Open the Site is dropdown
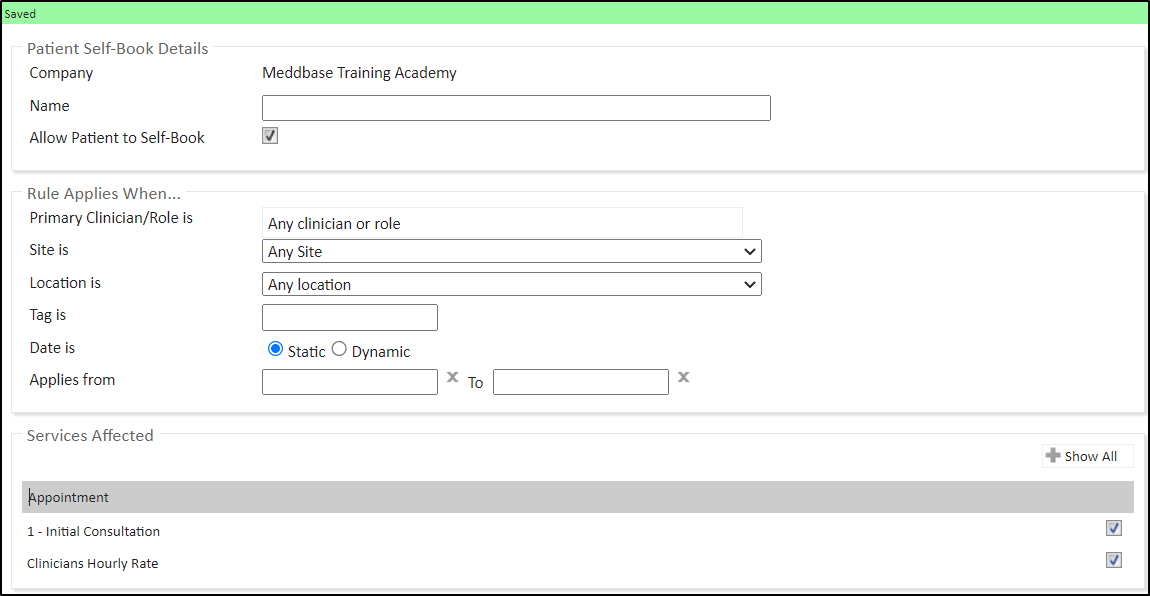The height and width of the screenshot is (596, 1150). click(x=511, y=251)
